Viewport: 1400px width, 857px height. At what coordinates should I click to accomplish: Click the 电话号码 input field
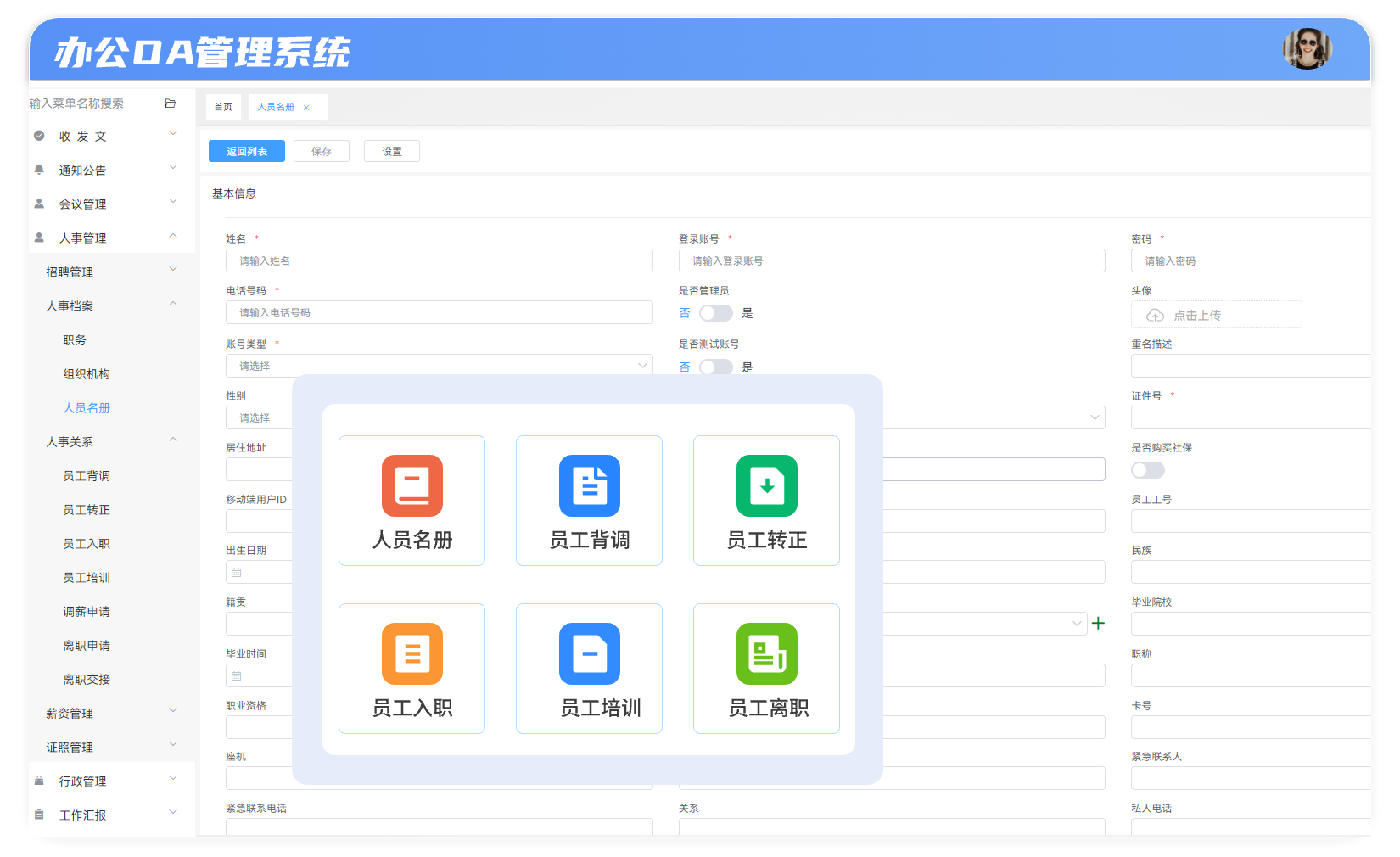pyautogui.click(x=439, y=312)
